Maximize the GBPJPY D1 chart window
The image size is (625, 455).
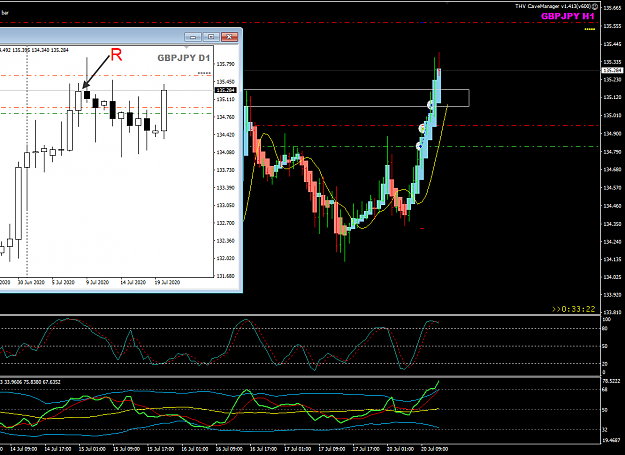[x=211, y=37]
